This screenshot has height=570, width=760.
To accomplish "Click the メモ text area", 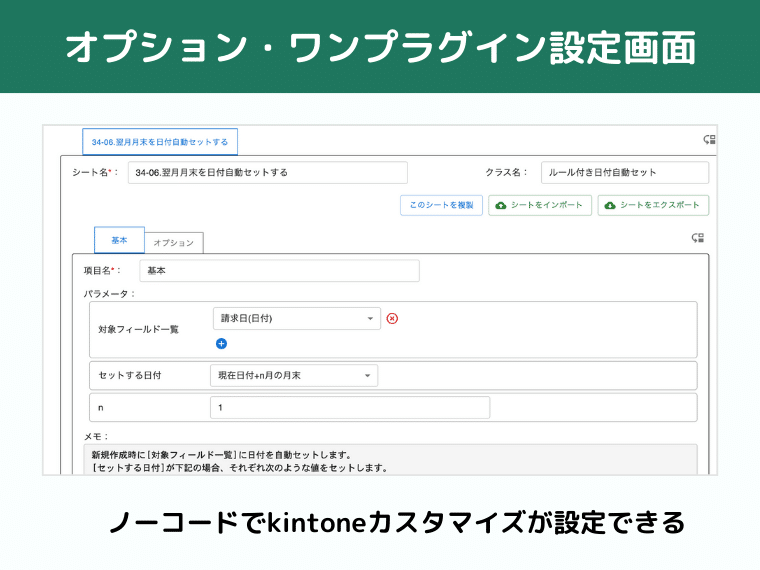I will [390, 460].
